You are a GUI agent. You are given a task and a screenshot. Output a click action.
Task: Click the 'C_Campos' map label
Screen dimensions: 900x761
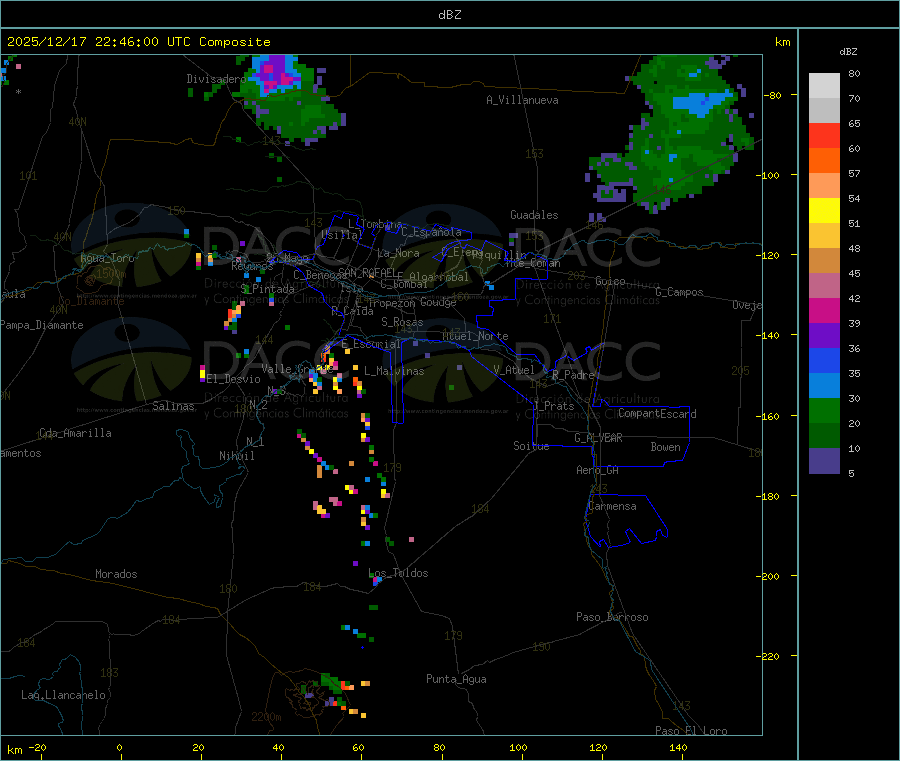tap(679, 292)
